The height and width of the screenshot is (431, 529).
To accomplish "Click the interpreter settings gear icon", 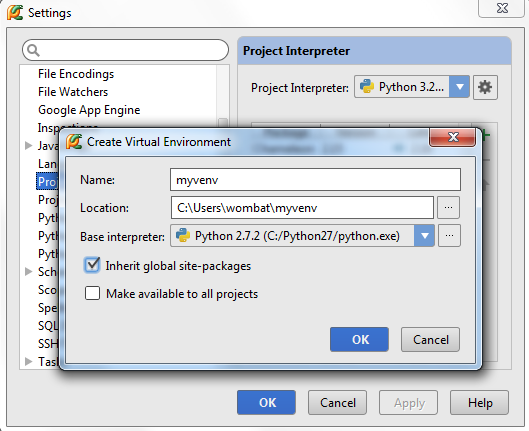I will (485, 87).
